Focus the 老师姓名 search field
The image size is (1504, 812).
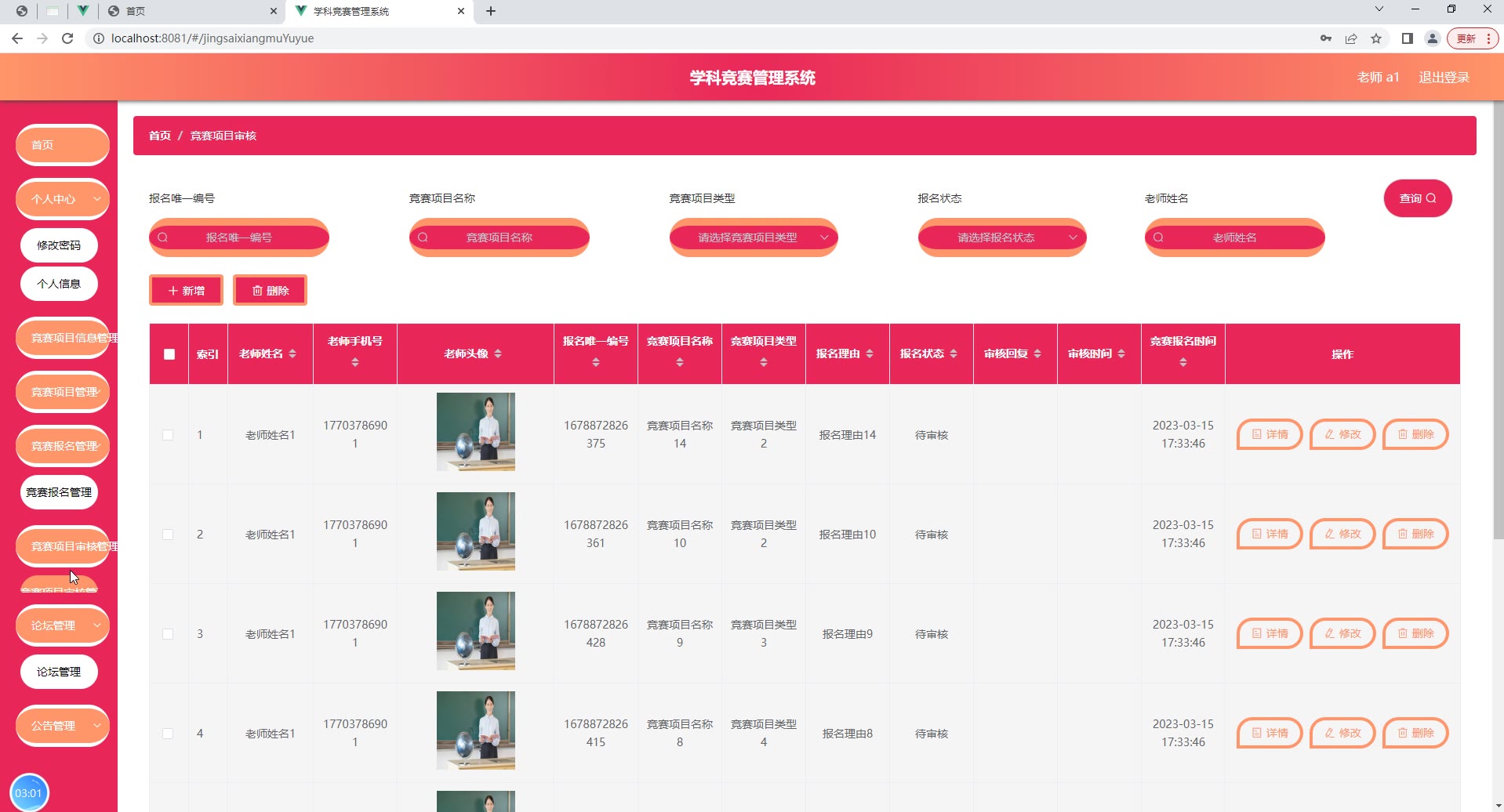(1235, 237)
